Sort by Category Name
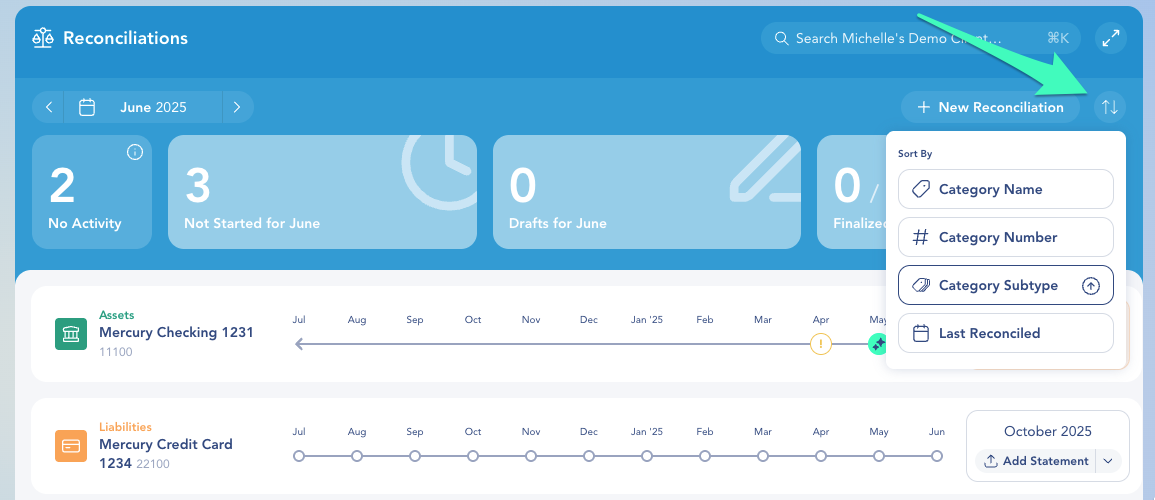1155x500 pixels. 1005,189
